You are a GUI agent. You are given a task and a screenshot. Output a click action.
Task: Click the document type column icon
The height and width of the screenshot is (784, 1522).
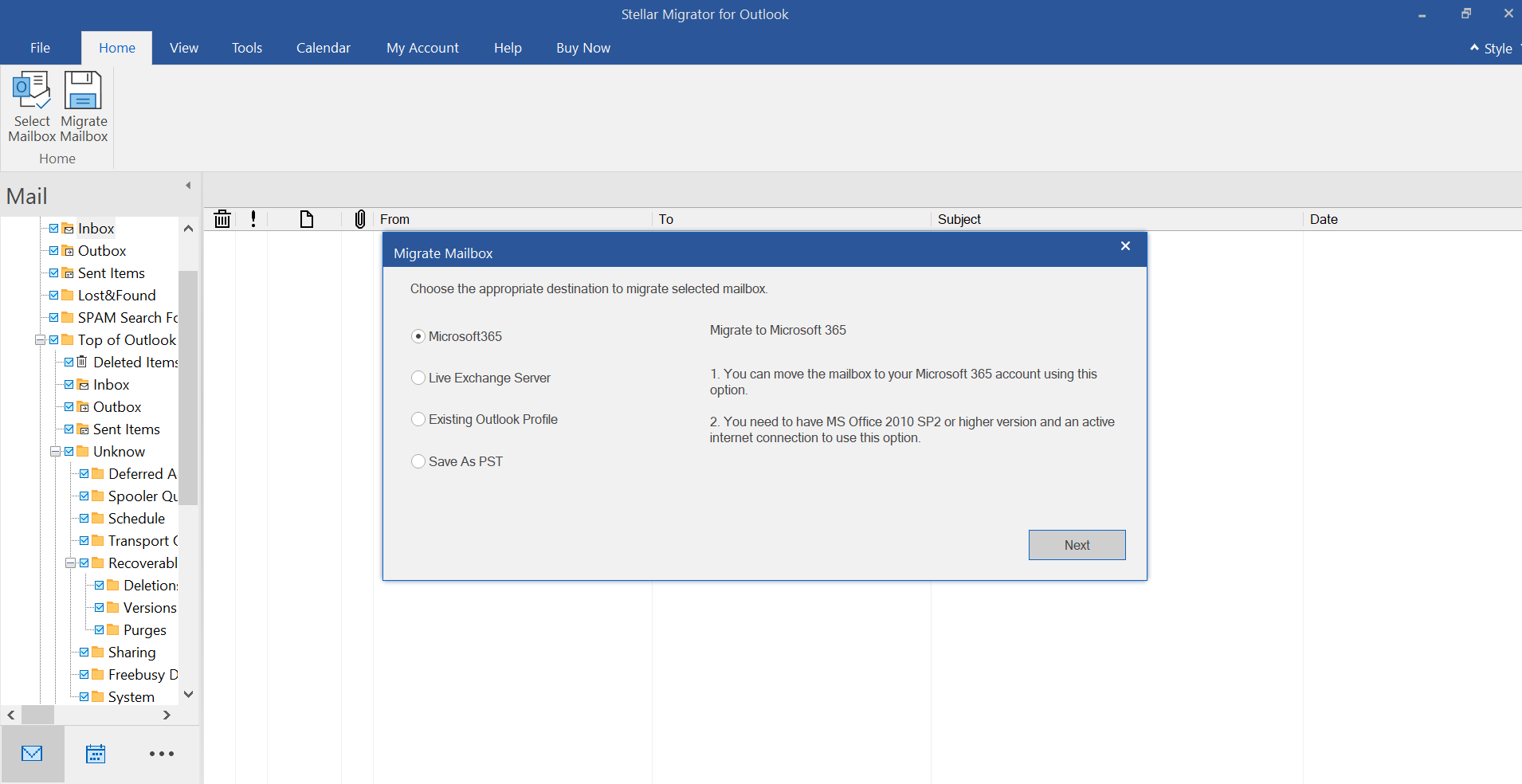307,219
